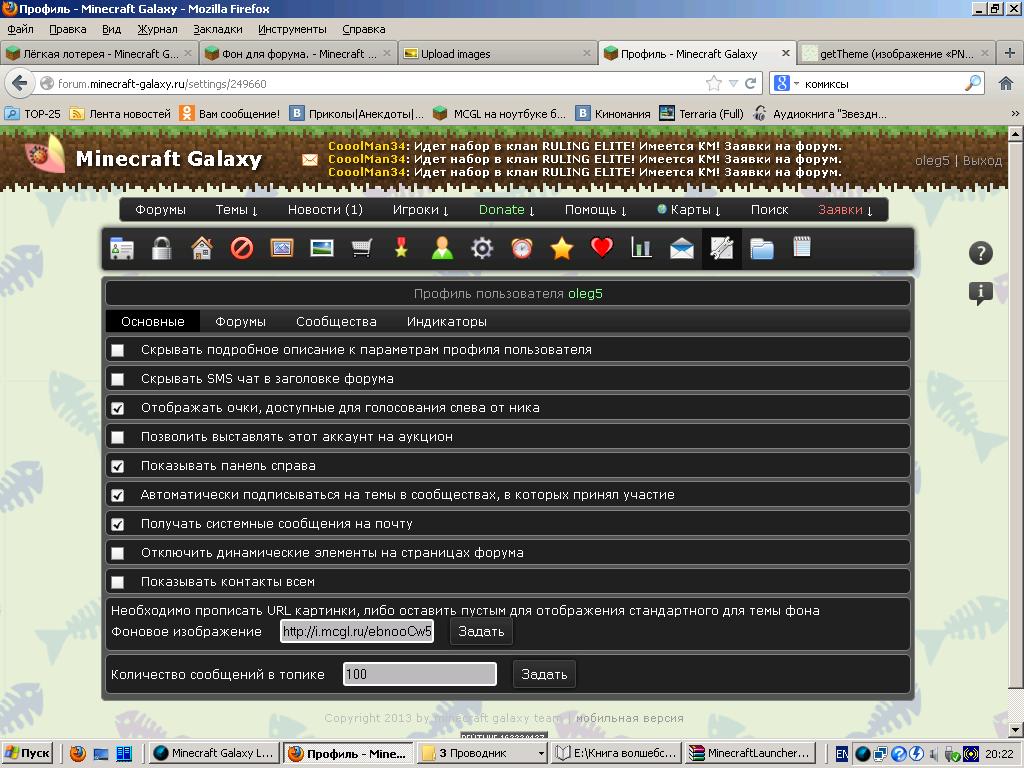The image size is (1024, 768).
Task: Check 'Показывать контакты всем'
Action: (118, 583)
